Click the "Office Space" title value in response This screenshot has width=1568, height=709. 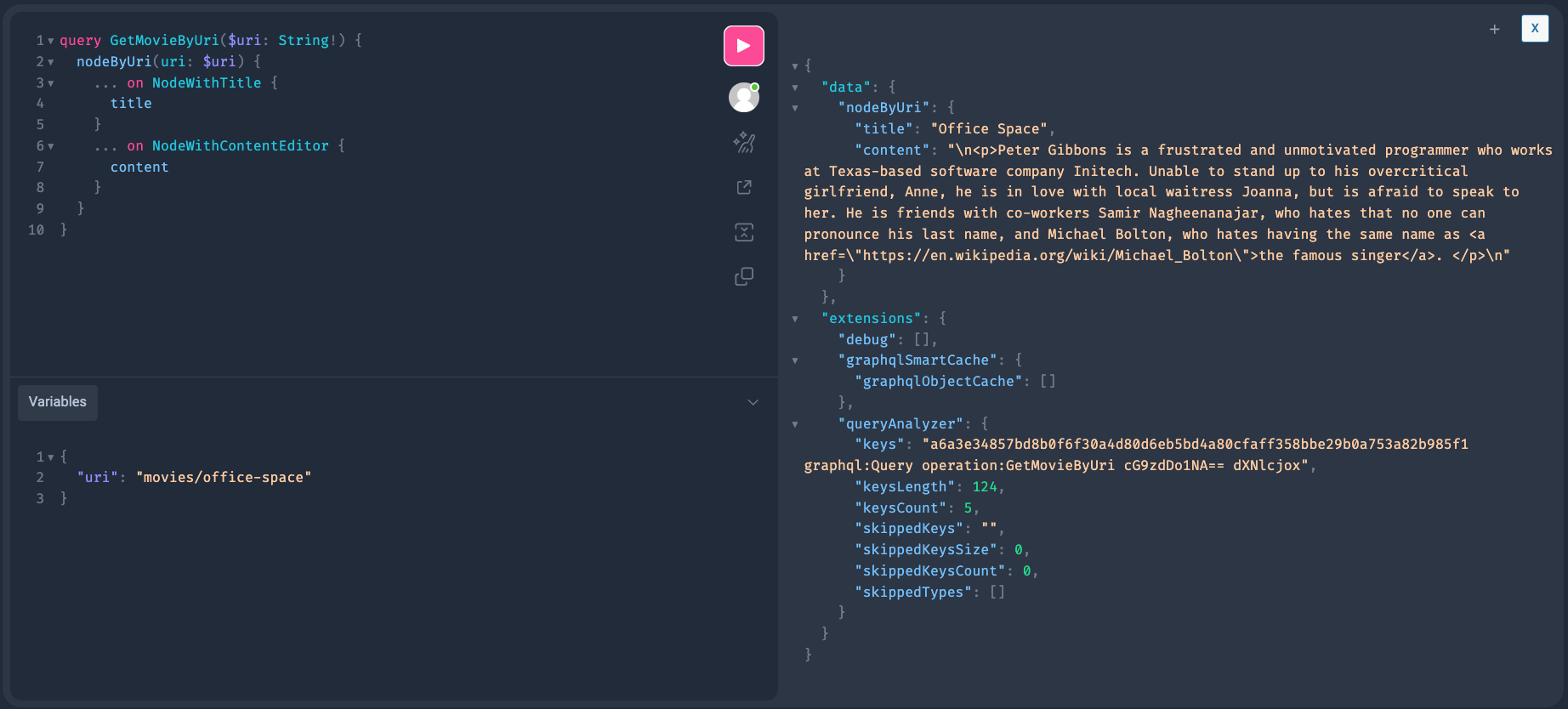(989, 128)
